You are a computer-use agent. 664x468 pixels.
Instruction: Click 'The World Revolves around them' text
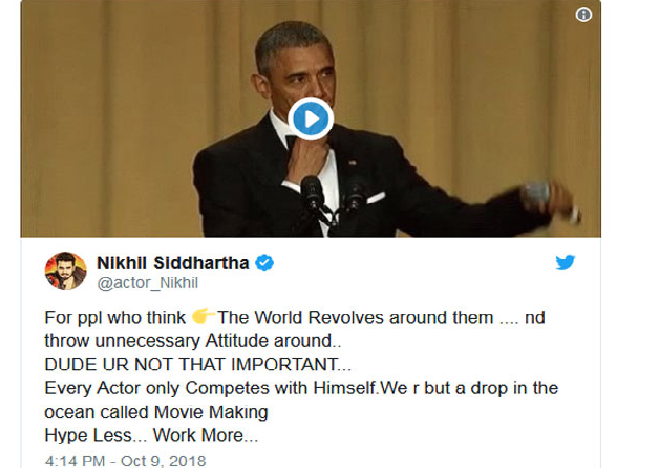tap(355, 318)
